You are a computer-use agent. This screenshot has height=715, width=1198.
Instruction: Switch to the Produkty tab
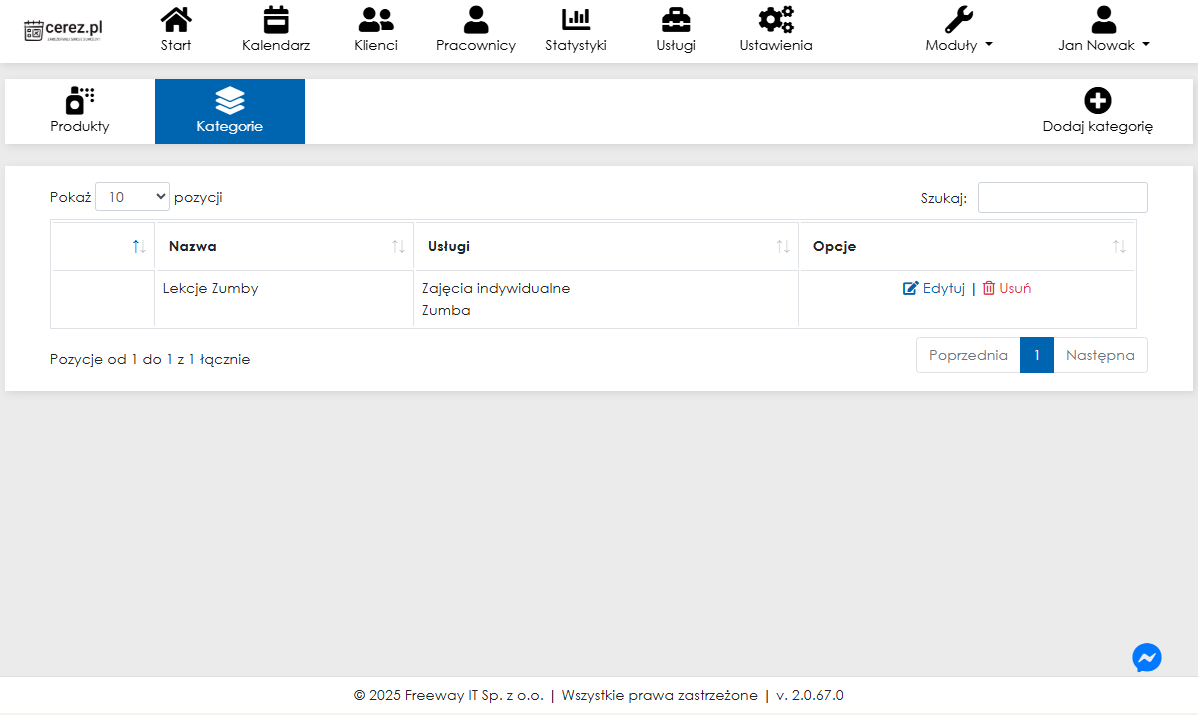point(80,111)
